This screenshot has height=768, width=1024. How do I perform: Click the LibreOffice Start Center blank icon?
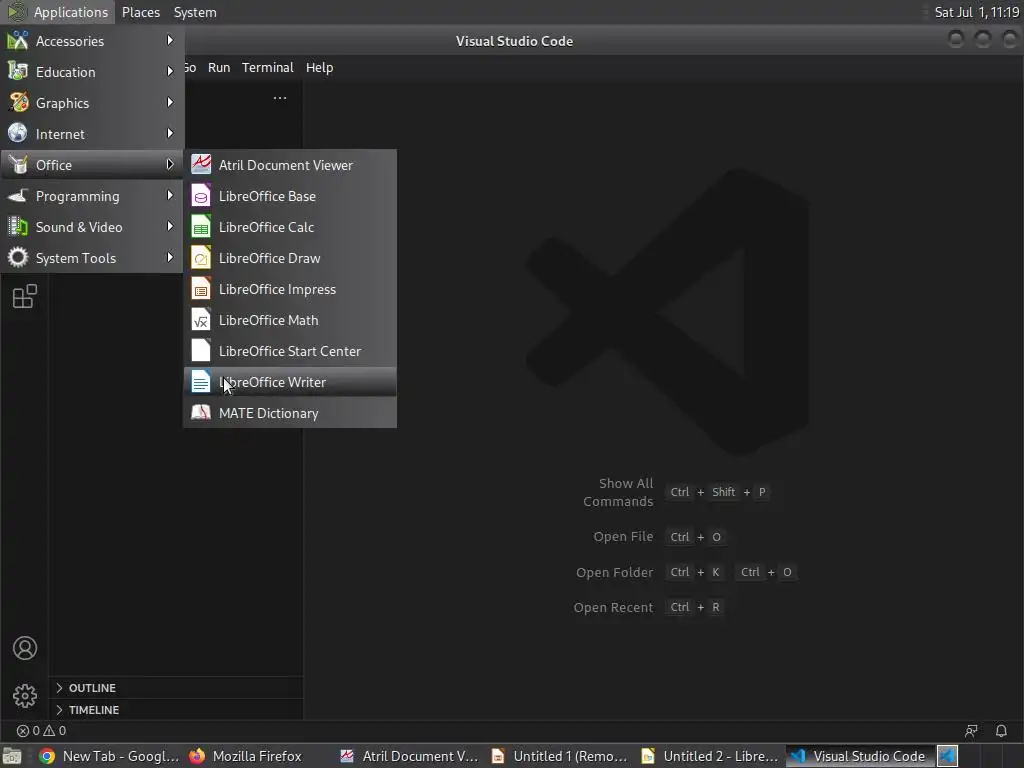201,351
